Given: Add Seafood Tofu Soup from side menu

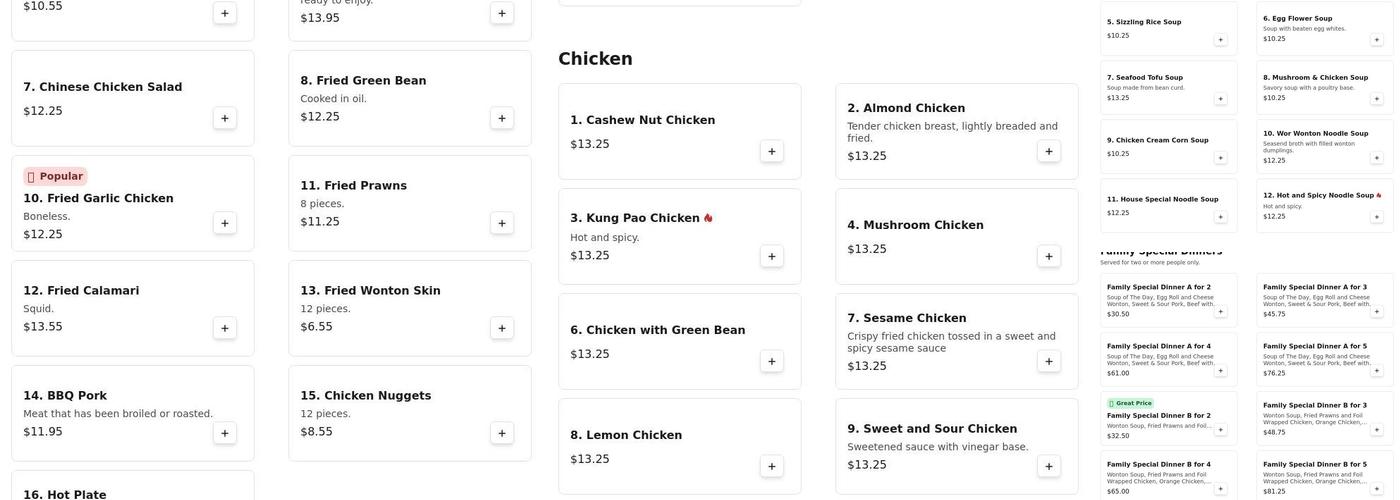Looking at the screenshot, I should [1221, 99].
